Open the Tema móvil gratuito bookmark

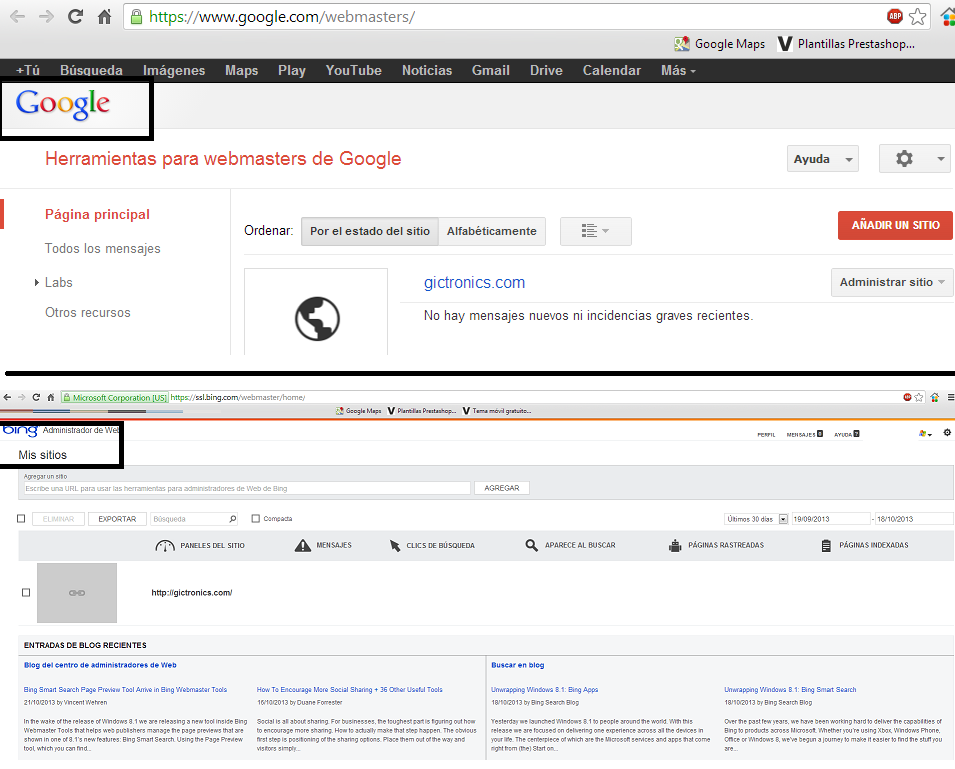click(x=497, y=411)
